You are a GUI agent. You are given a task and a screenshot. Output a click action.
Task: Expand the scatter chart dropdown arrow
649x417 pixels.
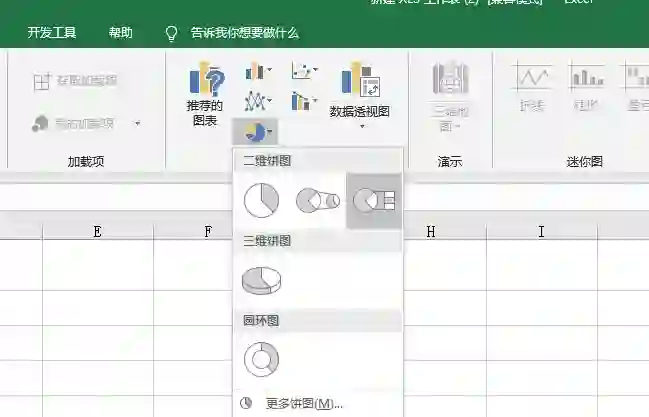[x=315, y=69]
